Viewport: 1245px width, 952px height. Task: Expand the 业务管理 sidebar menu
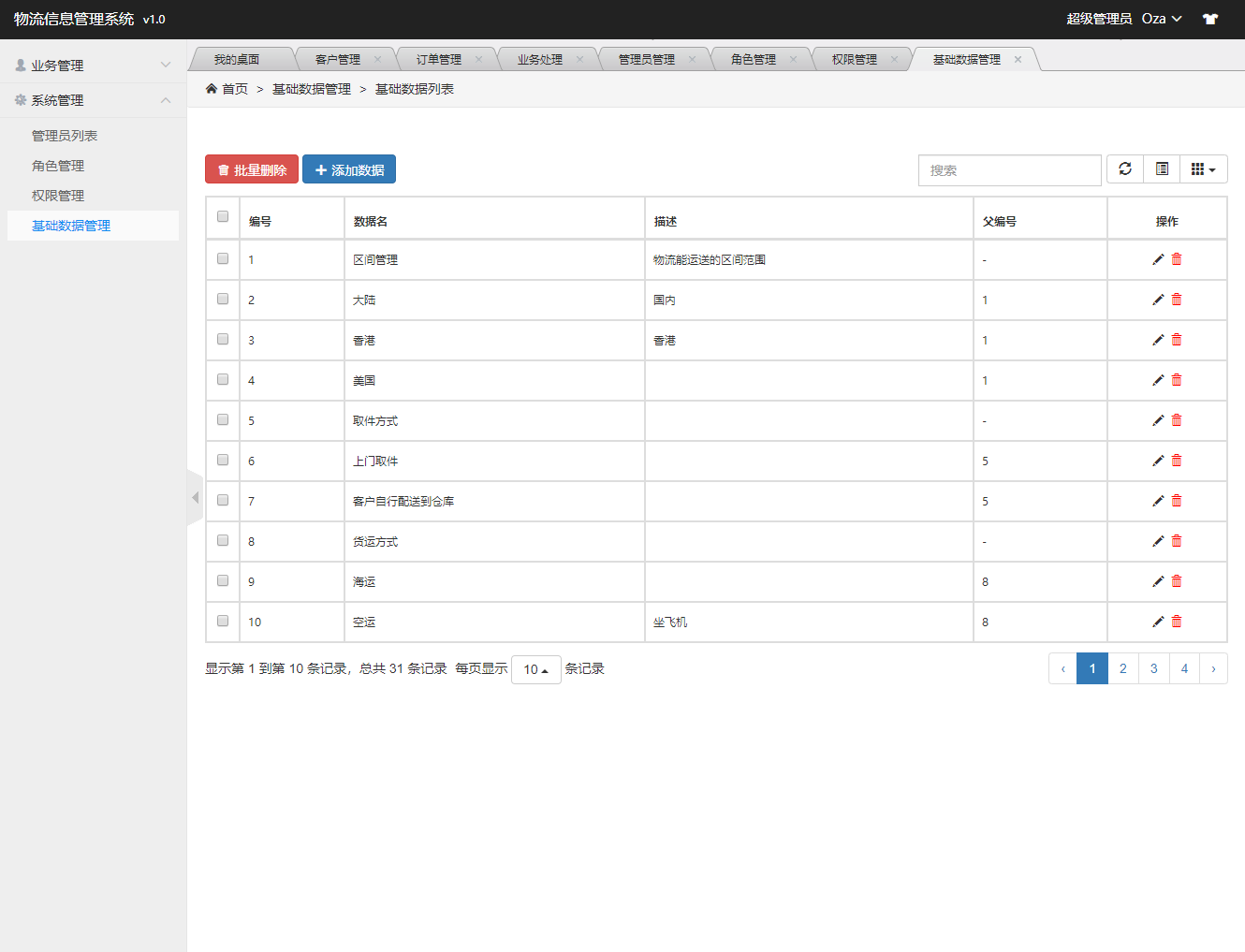[93, 66]
